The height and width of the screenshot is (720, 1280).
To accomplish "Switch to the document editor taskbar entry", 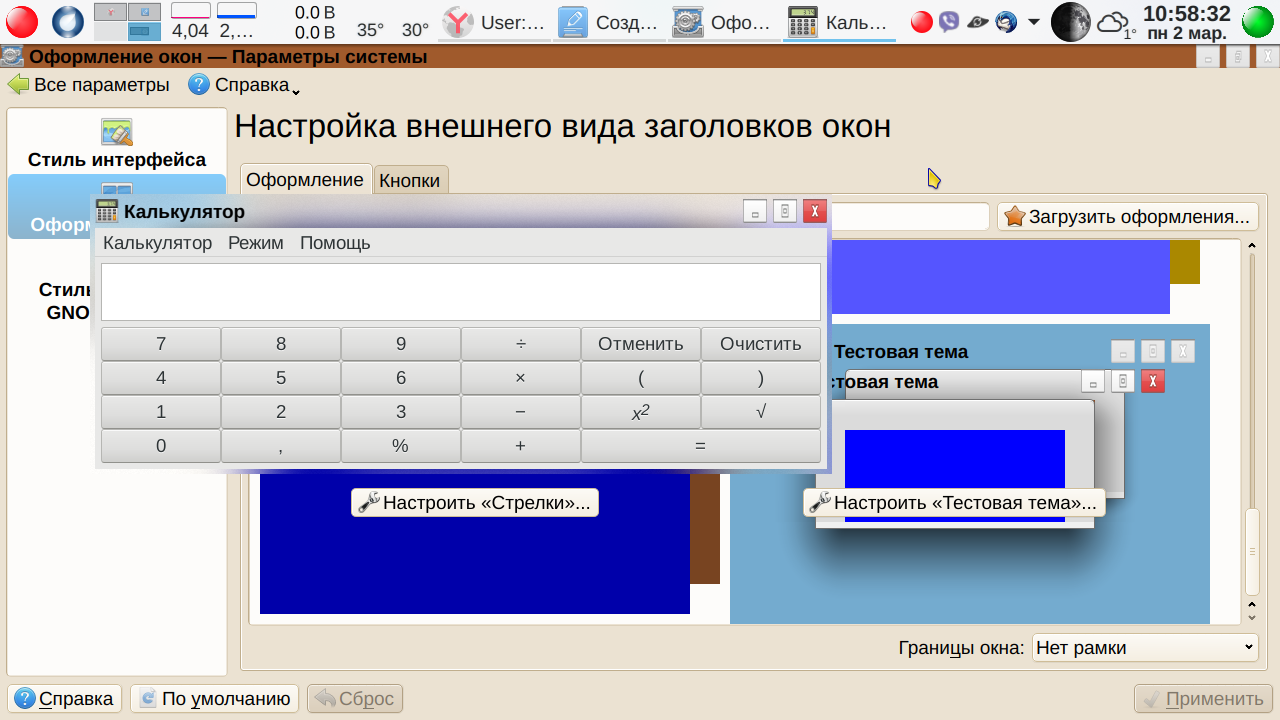I will point(609,22).
